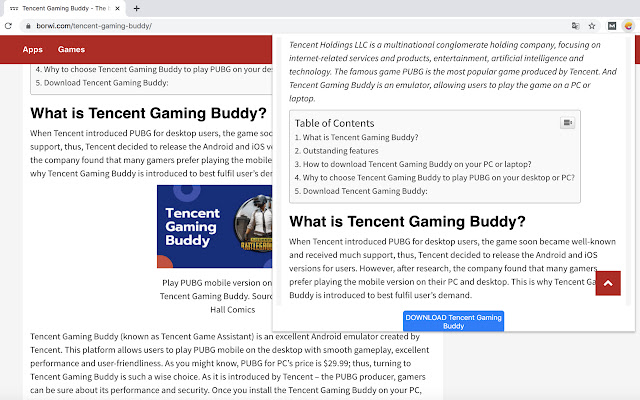
Task: Click the red scroll-to-top arrow button
Action: [608, 283]
